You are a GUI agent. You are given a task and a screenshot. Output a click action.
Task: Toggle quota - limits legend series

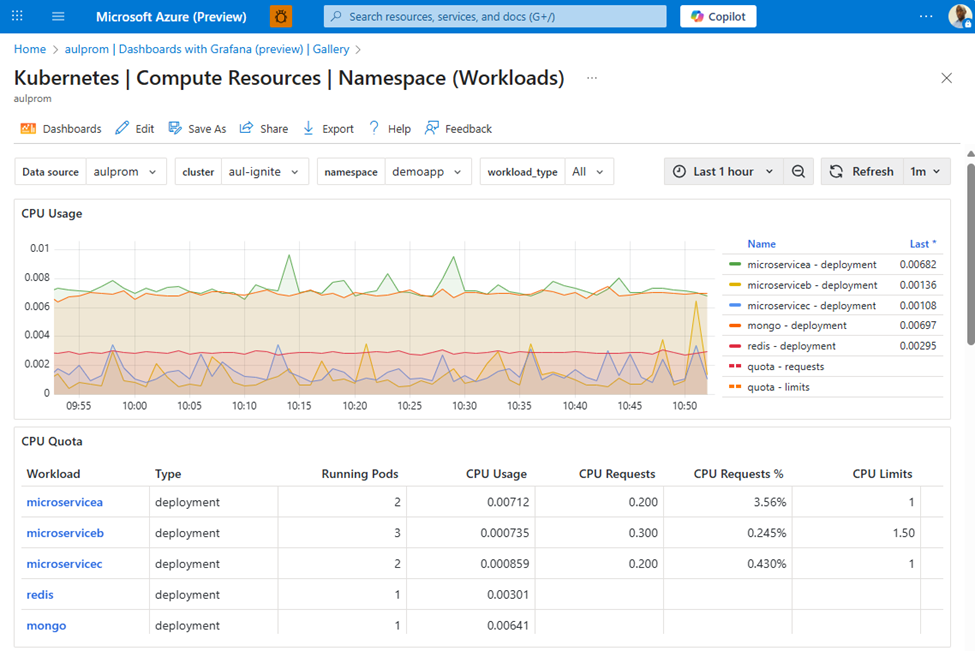coord(779,387)
